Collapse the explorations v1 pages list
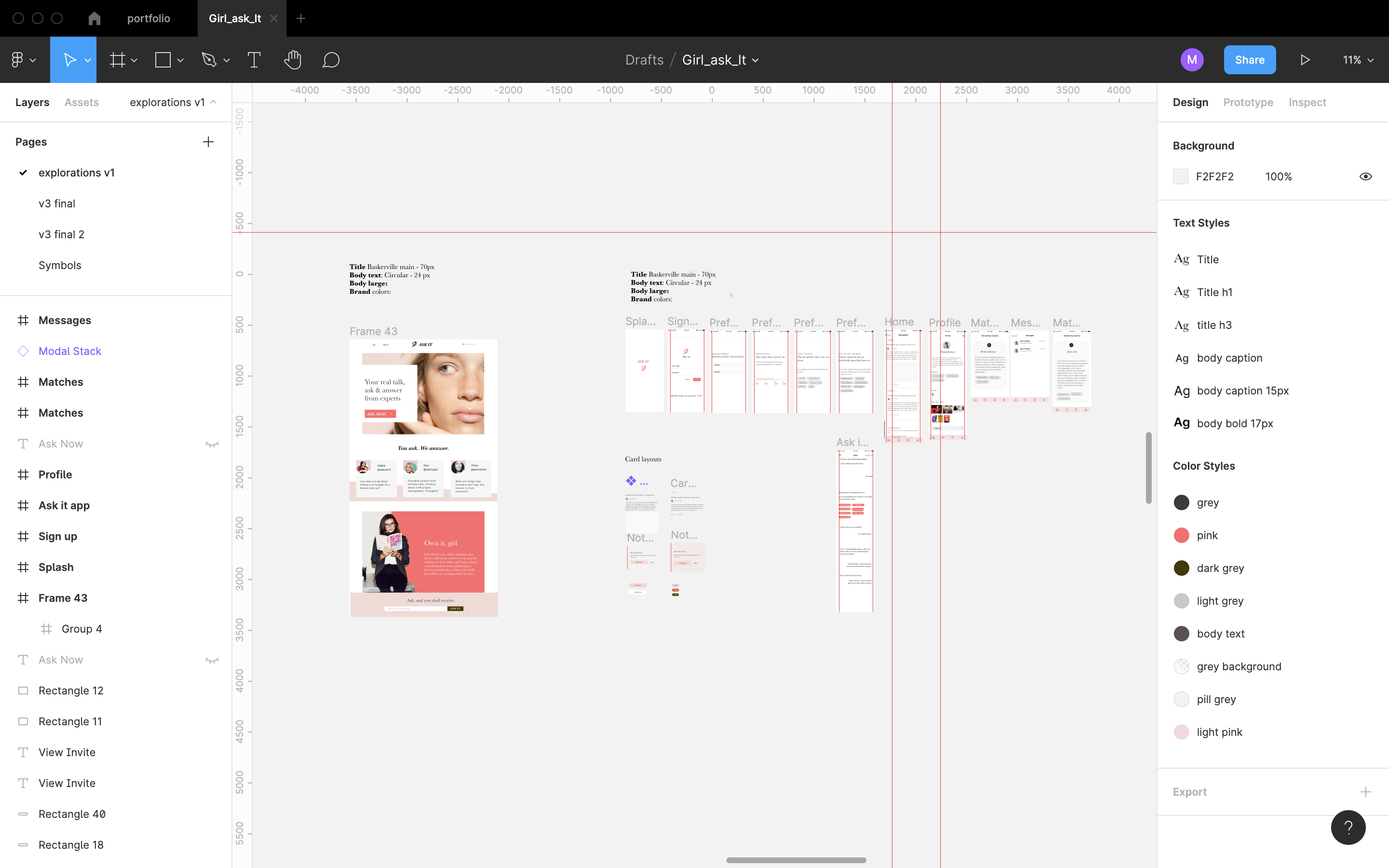Screen dimensions: 1389x868 point(213,102)
